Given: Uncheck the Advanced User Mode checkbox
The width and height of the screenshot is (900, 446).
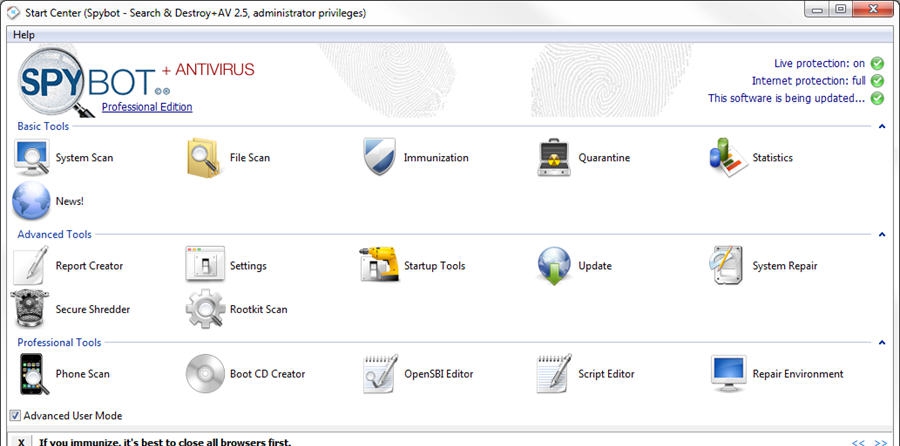Looking at the screenshot, I should 15,416.
